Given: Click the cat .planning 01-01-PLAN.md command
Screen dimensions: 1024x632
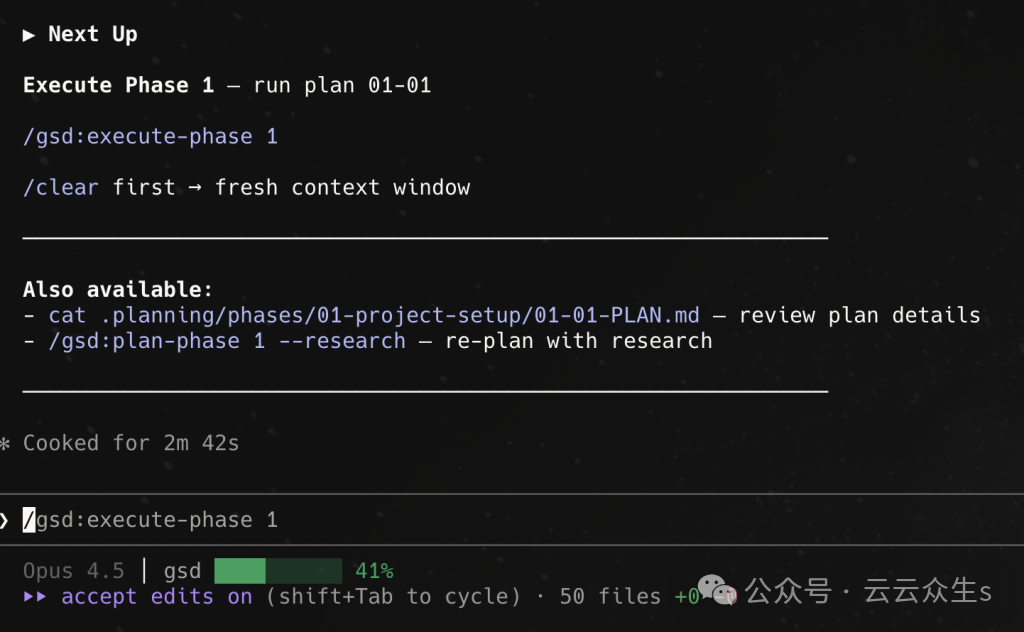Looking at the screenshot, I should click(x=374, y=315).
